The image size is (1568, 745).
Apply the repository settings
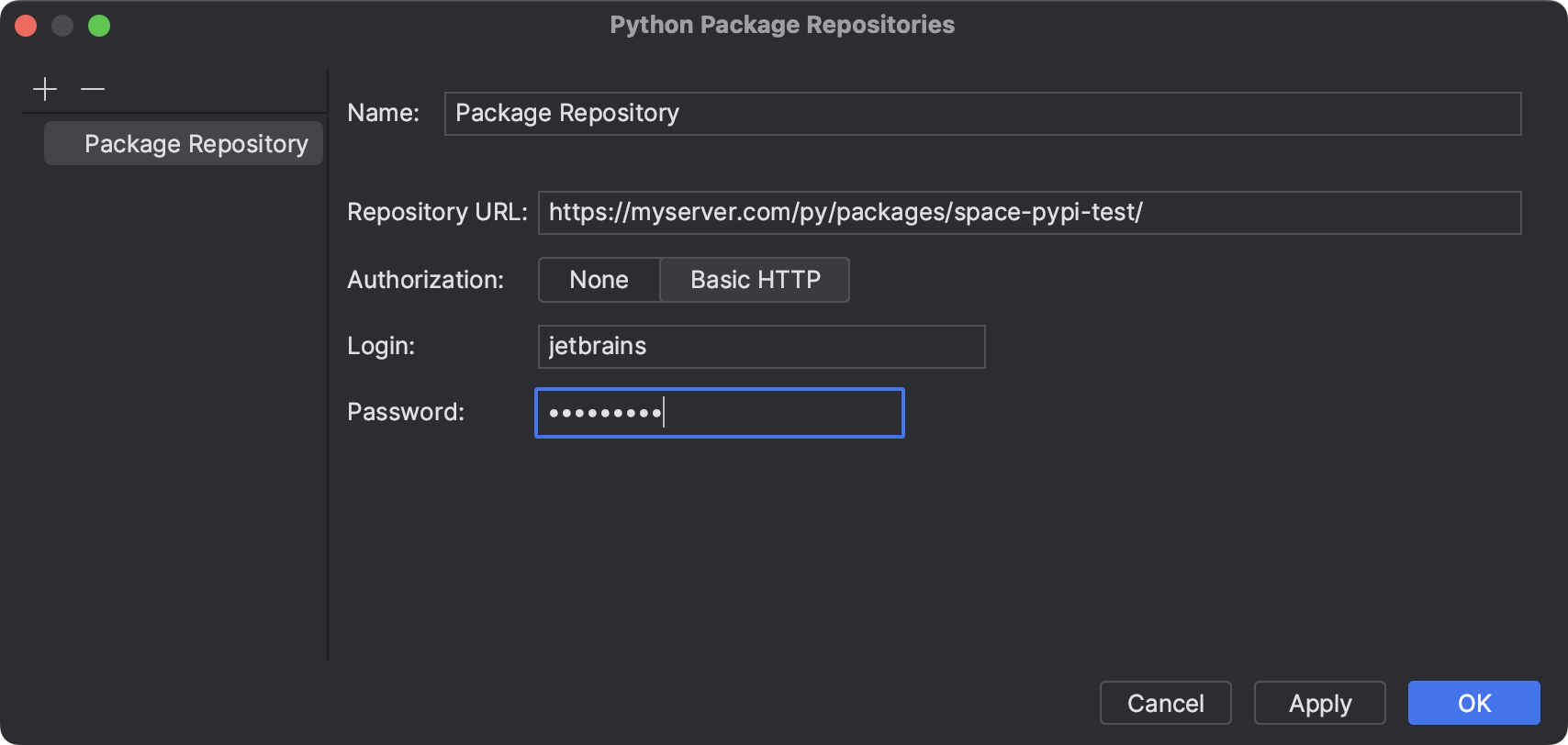[1319, 704]
